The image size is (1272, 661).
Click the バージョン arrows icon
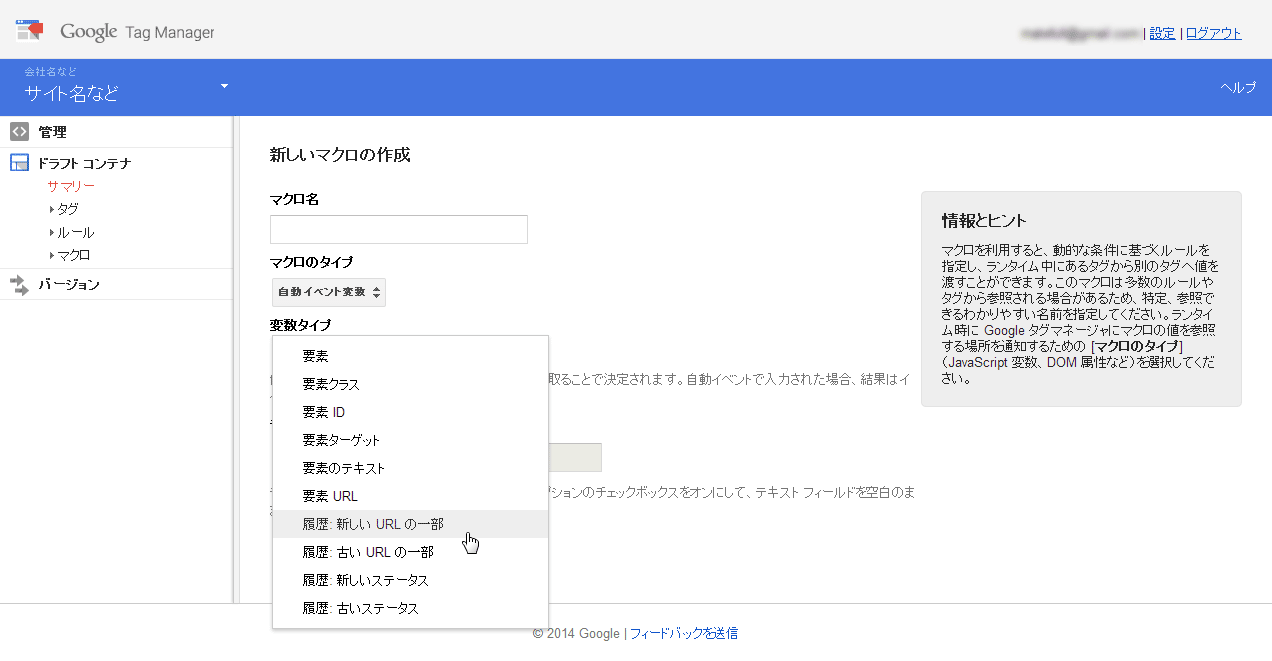pos(19,285)
